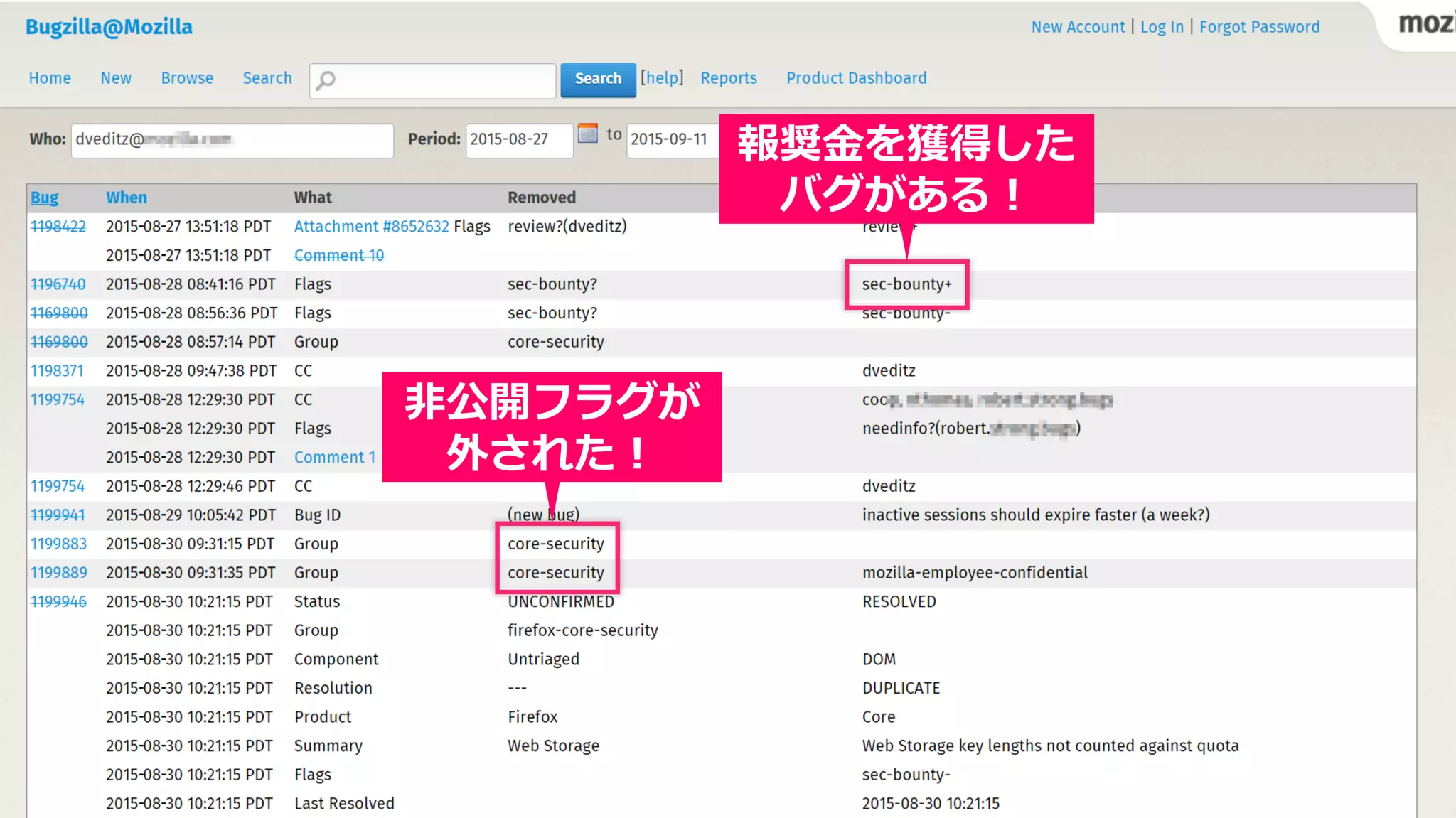This screenshot has height=818, width=1456.
Task: Focus the Period start date field
Action: [x=519, y=140]
